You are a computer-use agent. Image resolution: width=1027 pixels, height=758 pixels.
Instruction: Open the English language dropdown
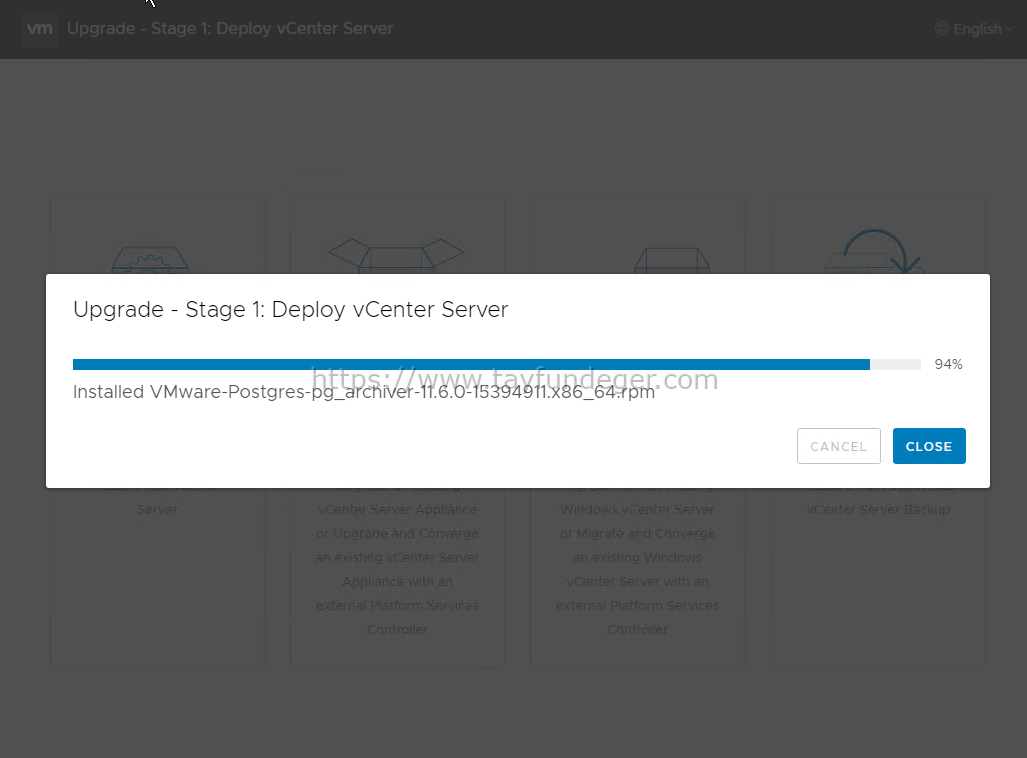pos(974,29)
